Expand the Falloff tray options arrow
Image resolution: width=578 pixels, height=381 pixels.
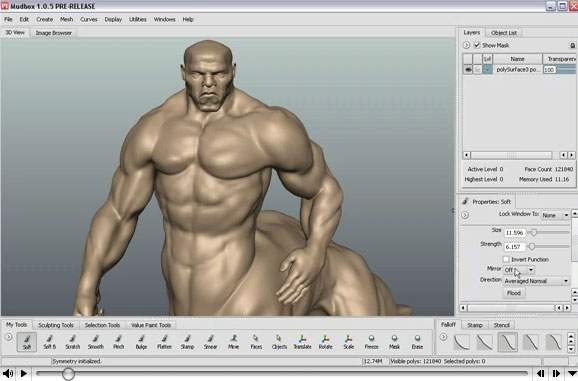pyautogui.click(x=443, y=337)
